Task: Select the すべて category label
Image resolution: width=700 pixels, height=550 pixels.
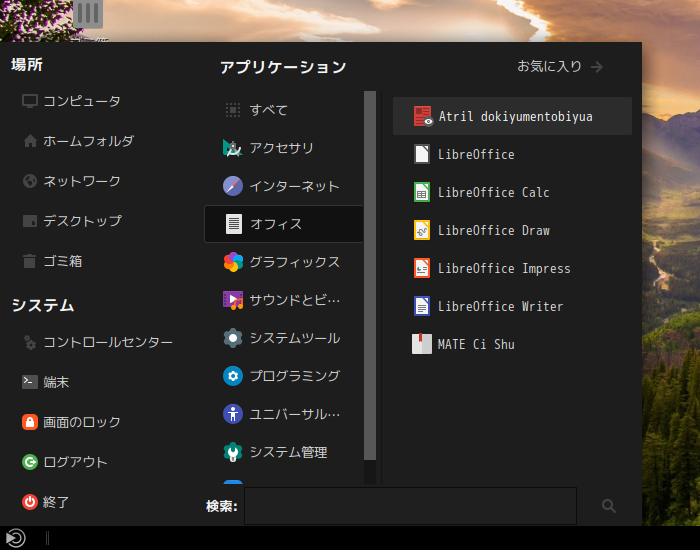Action: [268, 110]
